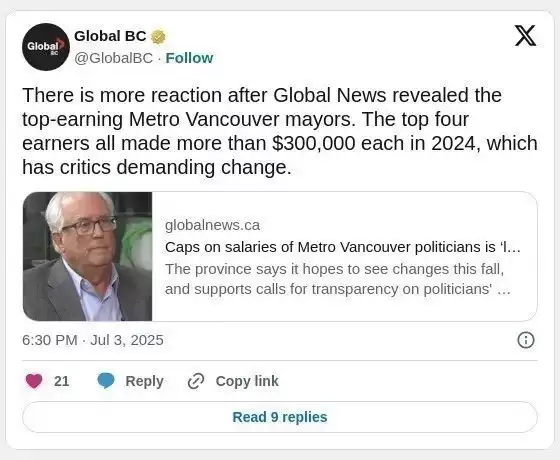Screen dimensions: 560x460
Task: Click the blue reply bubble icon
Action: point(106,381)
